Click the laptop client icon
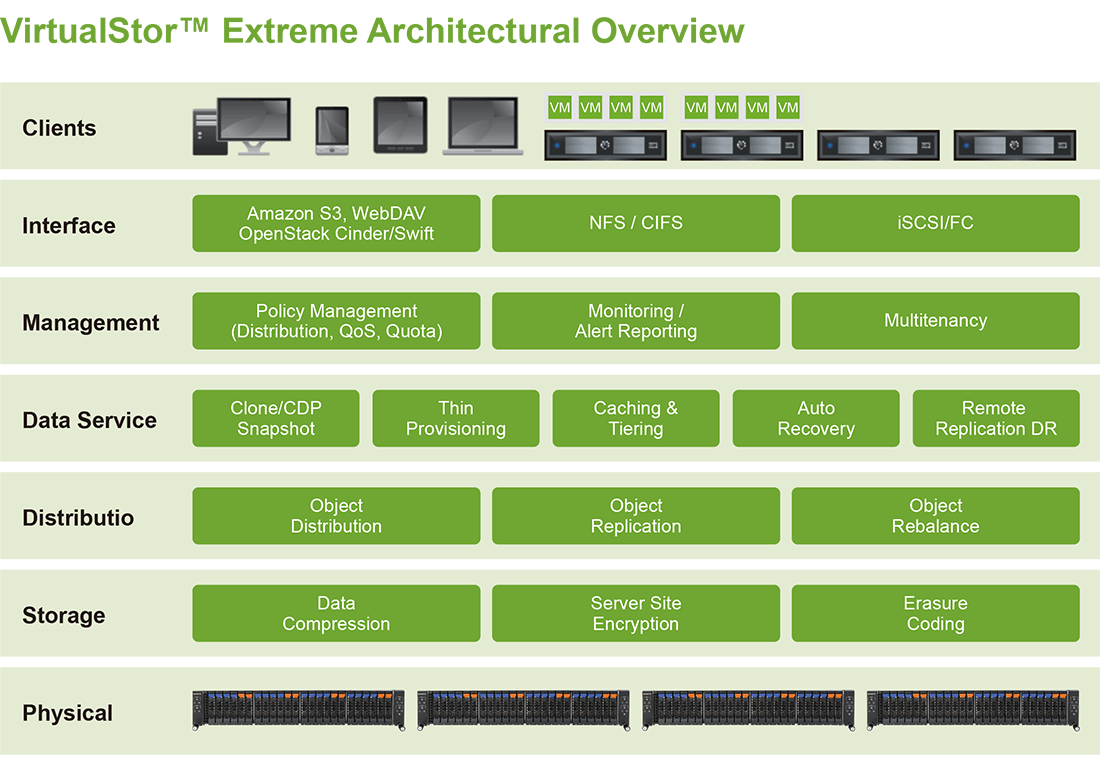Screen dimensions: 1100x757 (x=483, y=126)
